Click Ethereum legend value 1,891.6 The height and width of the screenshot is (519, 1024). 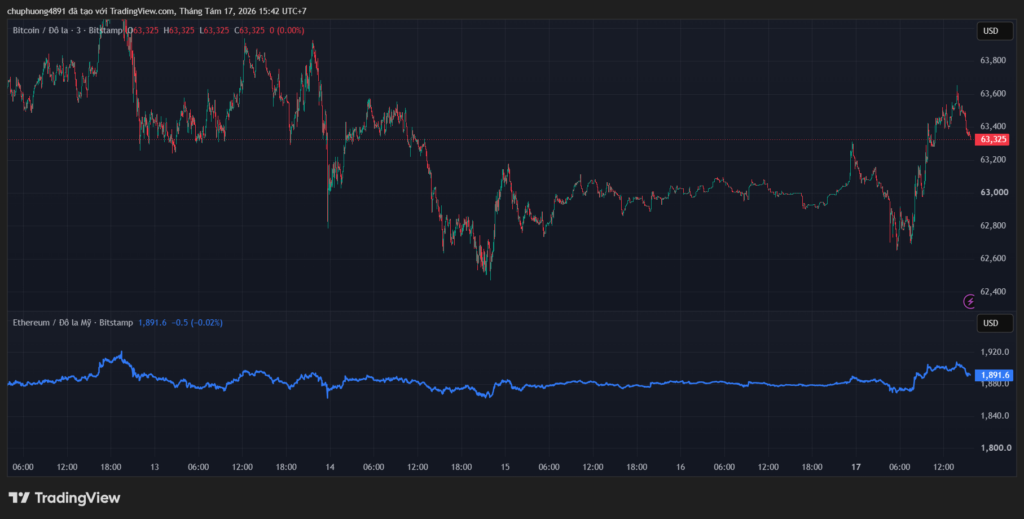(x=152, y=322)
